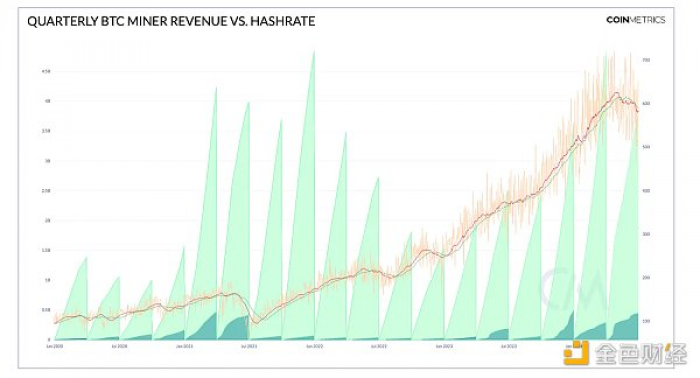Screen dimensions: 700x378
Task: Click the '200' right axis label
Action: point(646,278)
